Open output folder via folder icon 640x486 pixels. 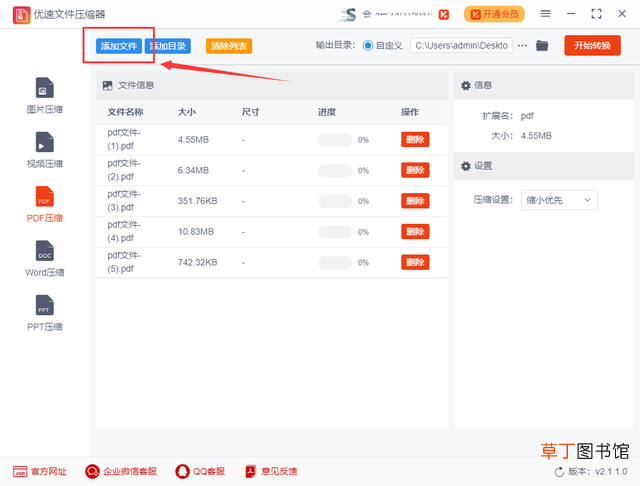542,45
